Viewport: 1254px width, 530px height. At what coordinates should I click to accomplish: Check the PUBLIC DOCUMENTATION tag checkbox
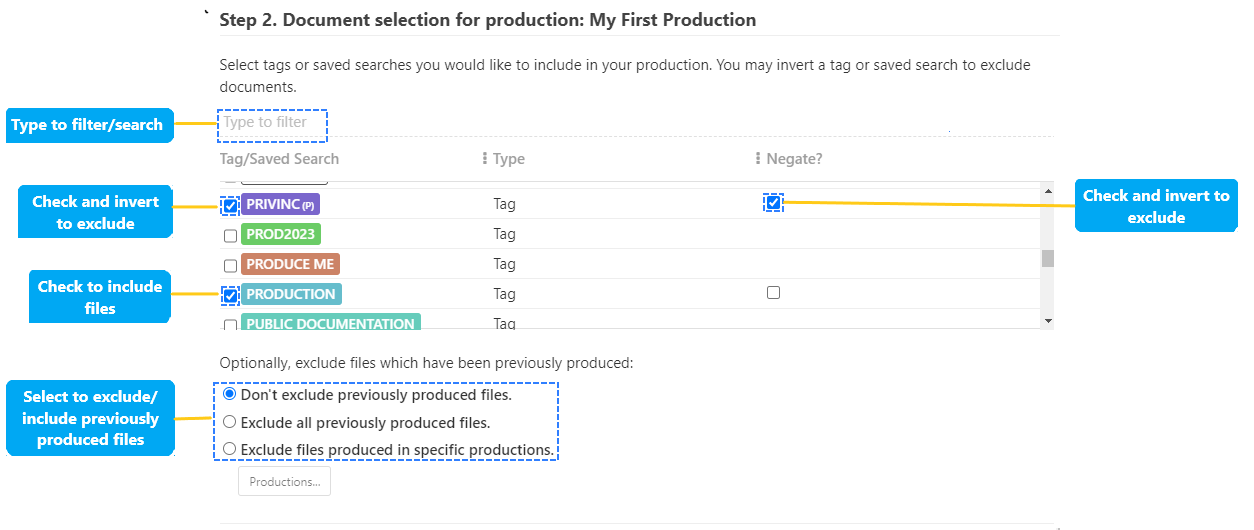point(230,324)
